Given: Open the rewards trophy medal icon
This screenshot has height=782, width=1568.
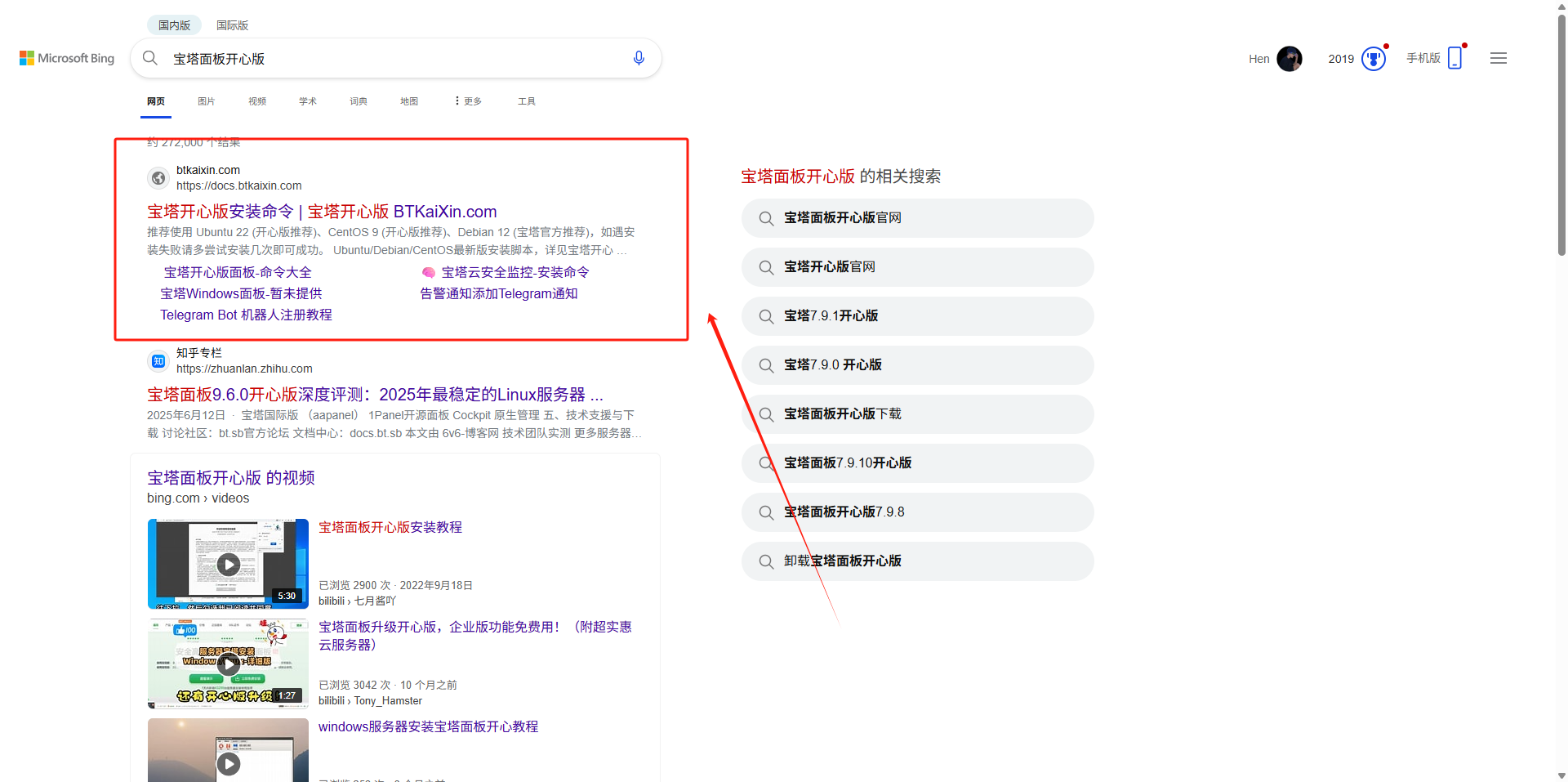Looking at the screenshot, I should coord(1374,59).
